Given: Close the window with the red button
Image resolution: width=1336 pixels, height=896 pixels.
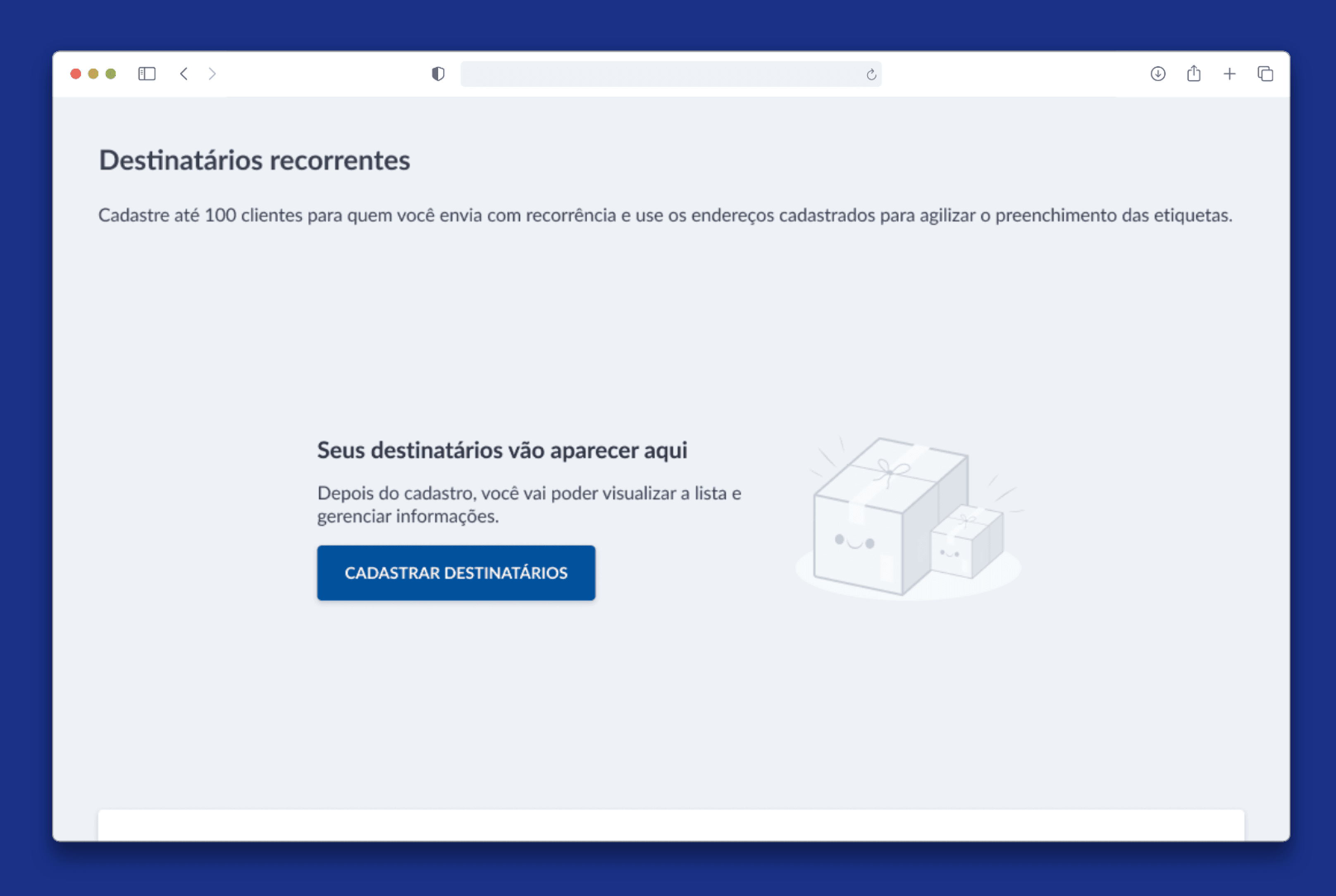Looking at the screenshot, I should click(75, 74).
